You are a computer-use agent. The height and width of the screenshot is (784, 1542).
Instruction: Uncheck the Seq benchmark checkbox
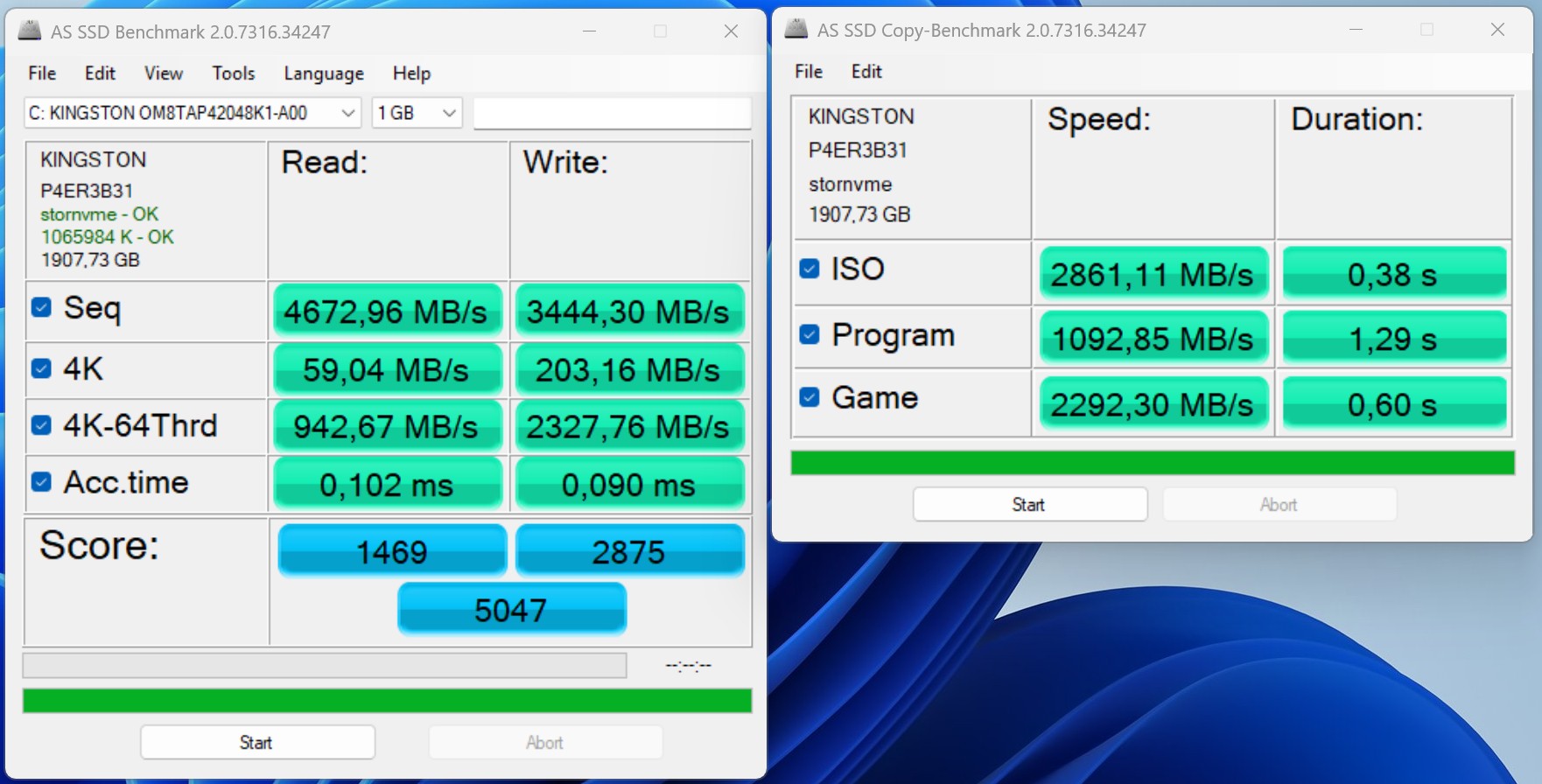coord(41,307)
